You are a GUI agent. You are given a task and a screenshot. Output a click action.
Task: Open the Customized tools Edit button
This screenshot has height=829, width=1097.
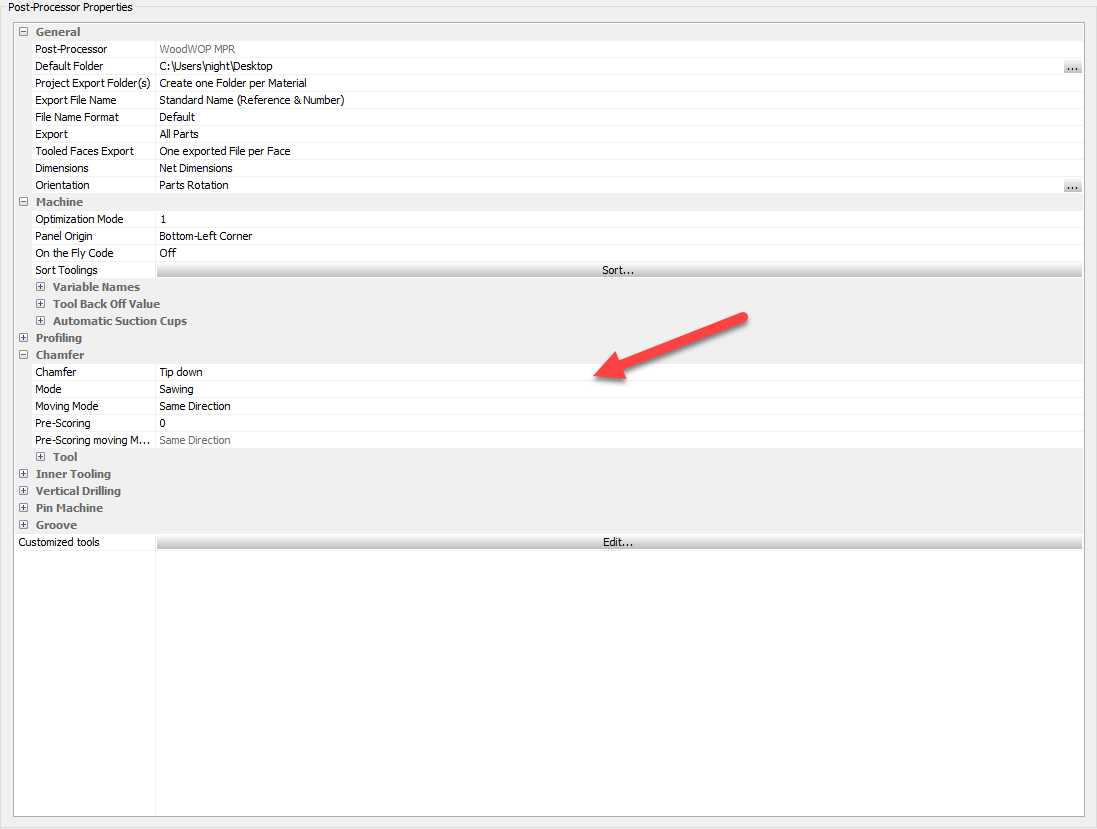[x=618, y=541]
